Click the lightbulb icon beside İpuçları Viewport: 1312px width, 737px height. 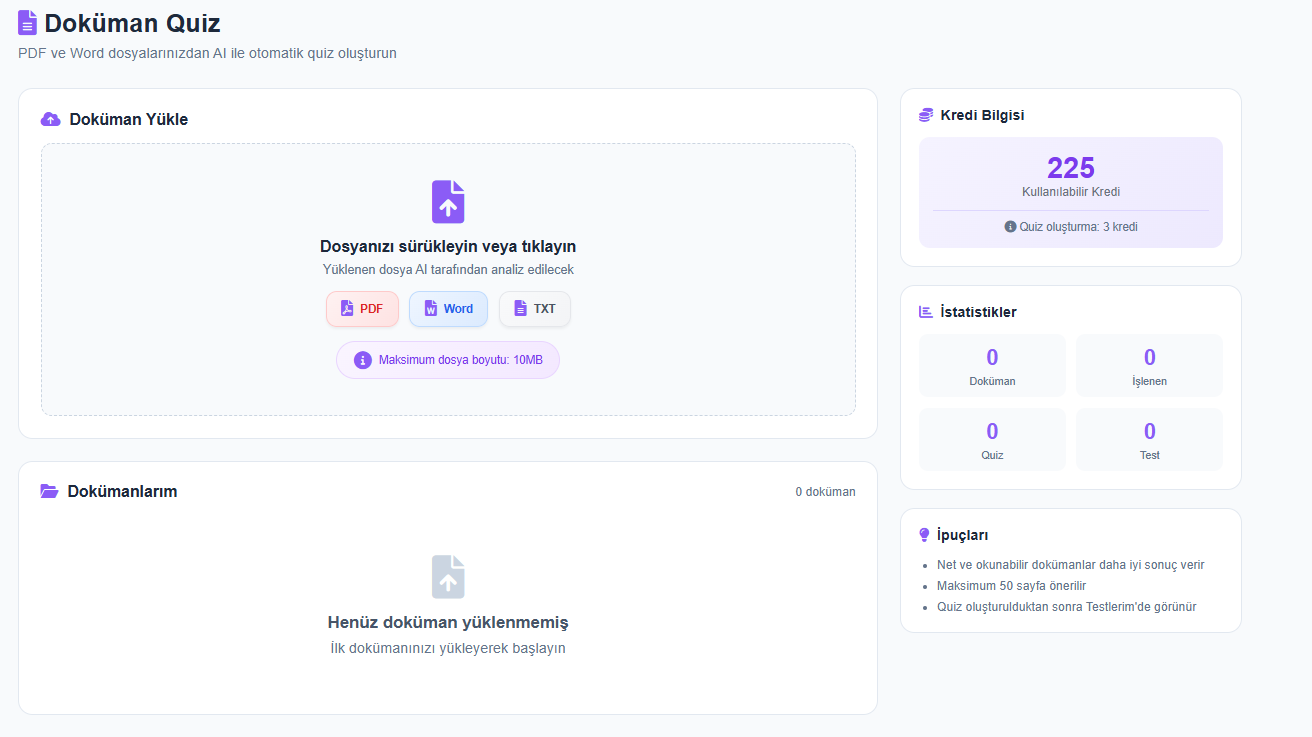coord(925,535)
